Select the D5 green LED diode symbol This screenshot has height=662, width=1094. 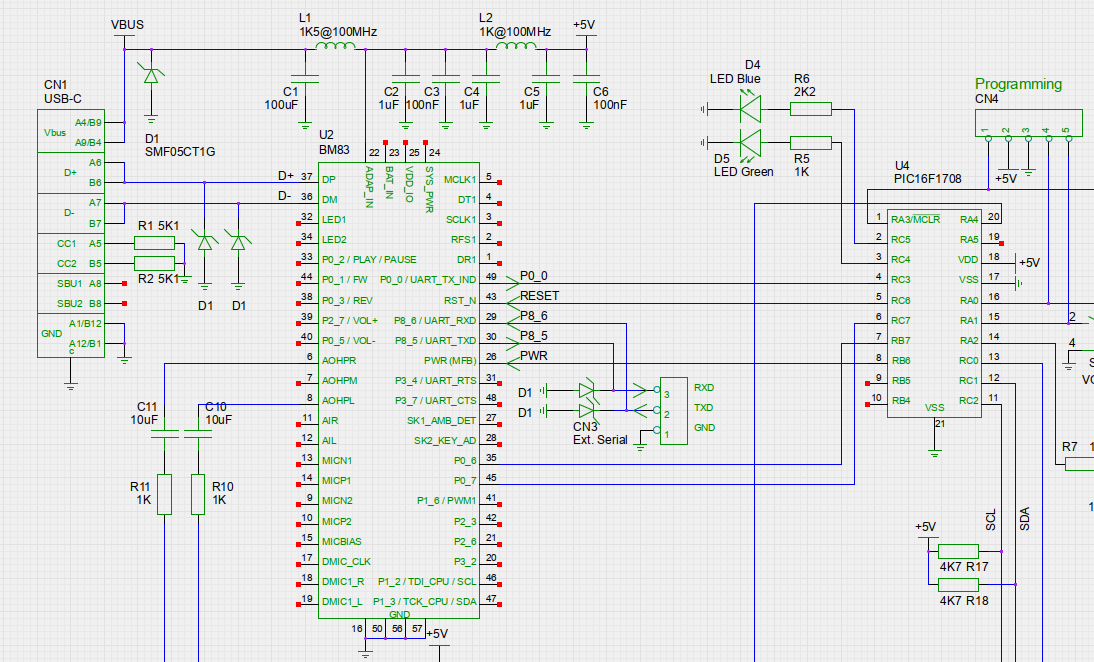[x=750, y=143]
